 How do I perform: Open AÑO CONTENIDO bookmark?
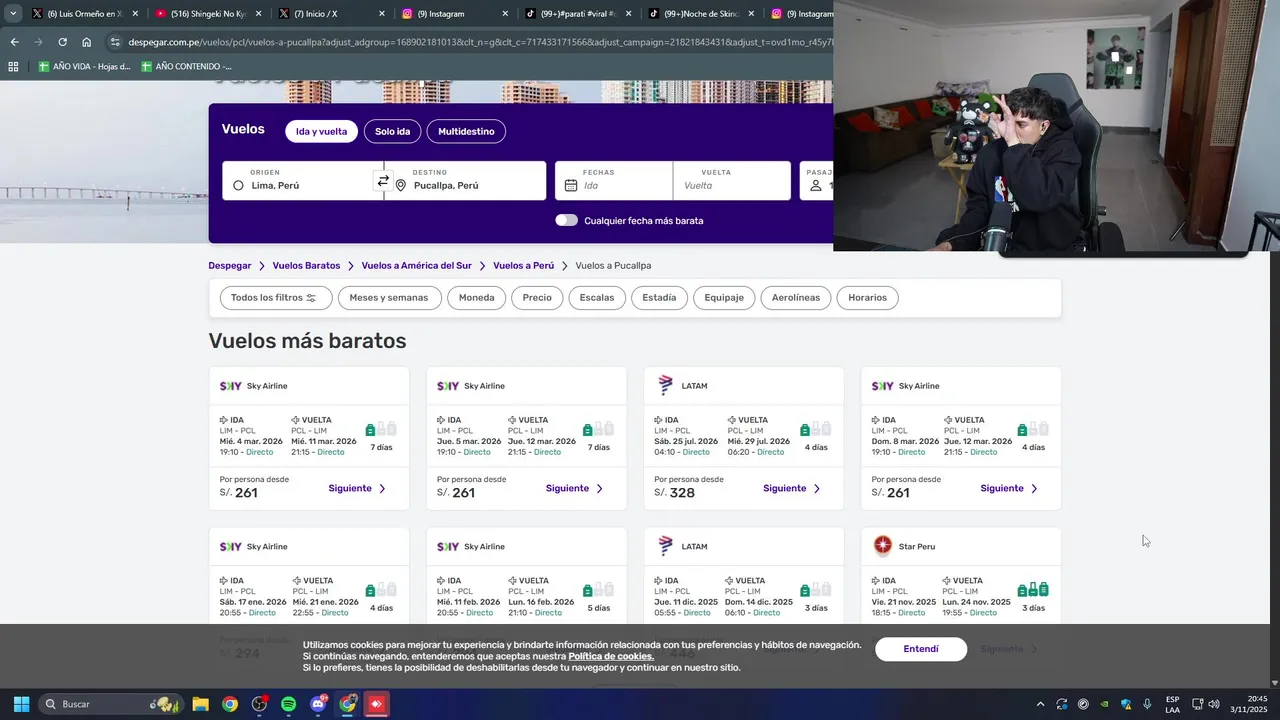pyautogui.click(x=186, y=67)
